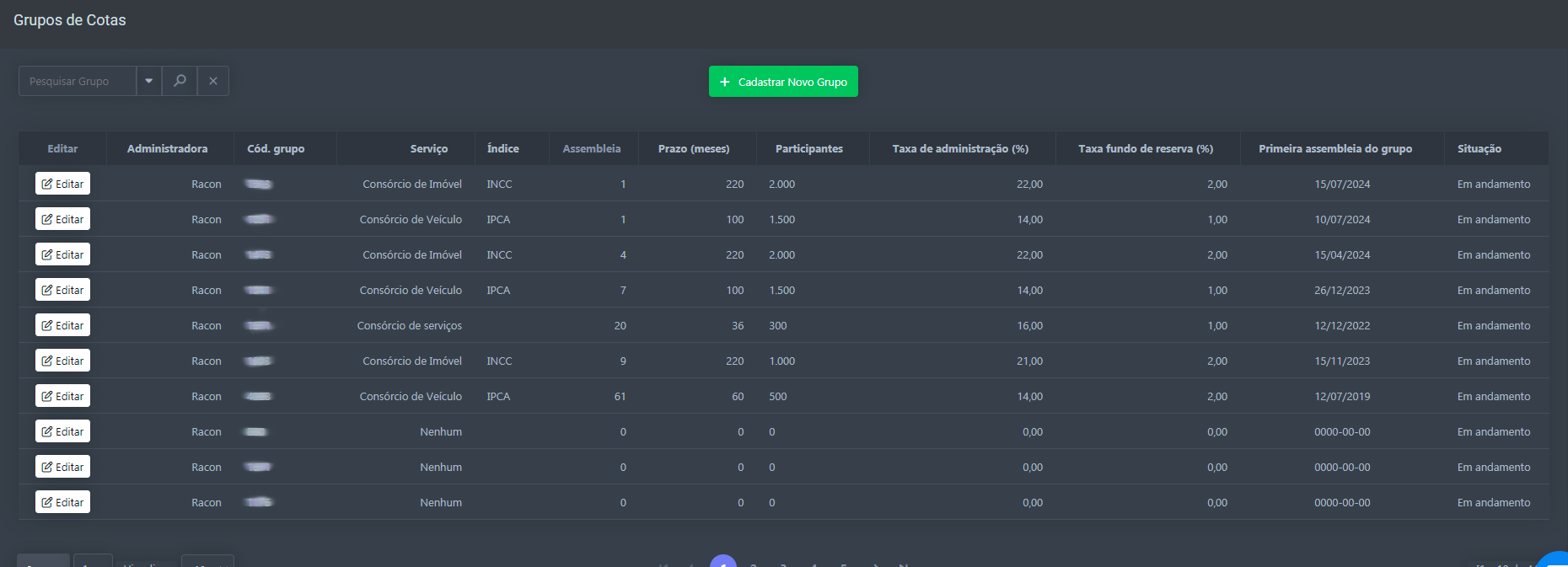This screenshot has height=567, width=1568.
Task: Sort by Situação column header
Action: coord(1479,148)
